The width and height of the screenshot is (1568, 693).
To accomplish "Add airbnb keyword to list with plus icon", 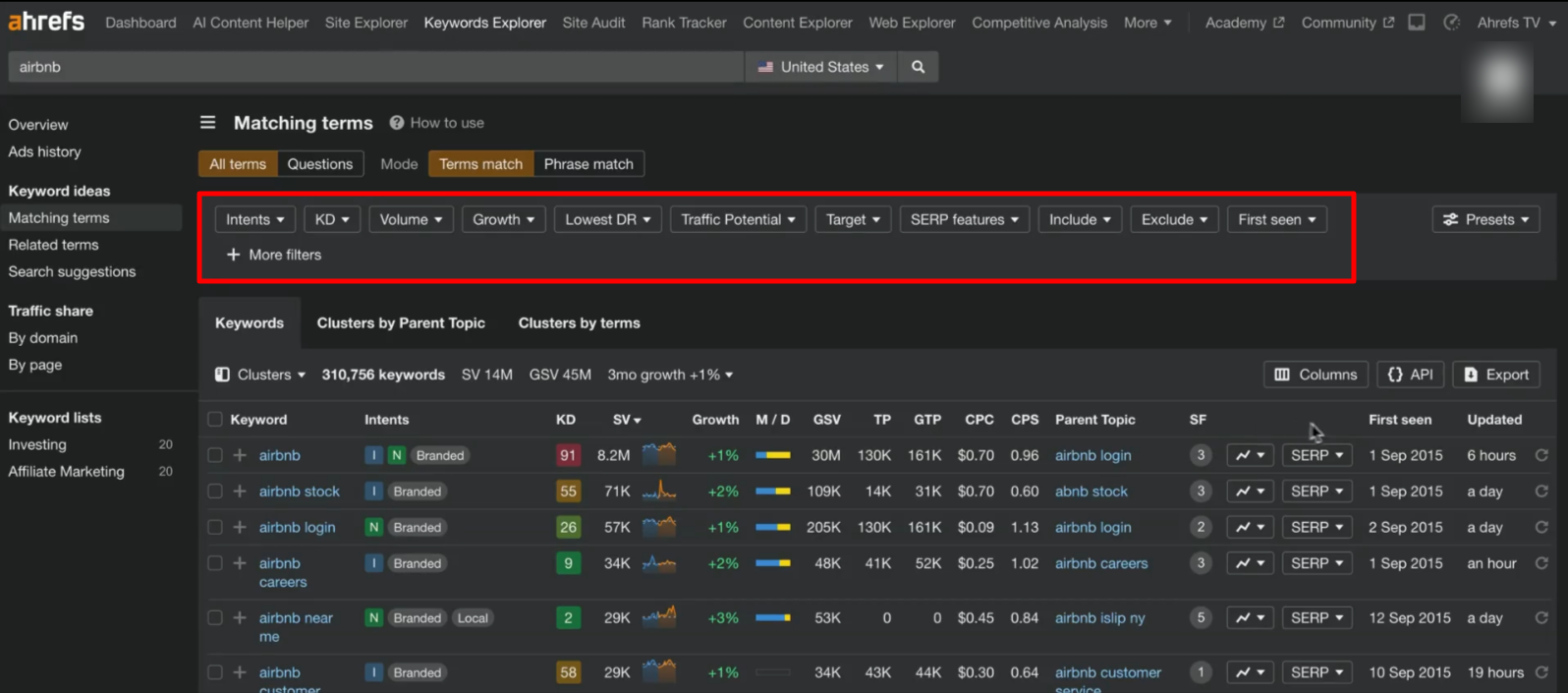I will [x=240, y=455].
